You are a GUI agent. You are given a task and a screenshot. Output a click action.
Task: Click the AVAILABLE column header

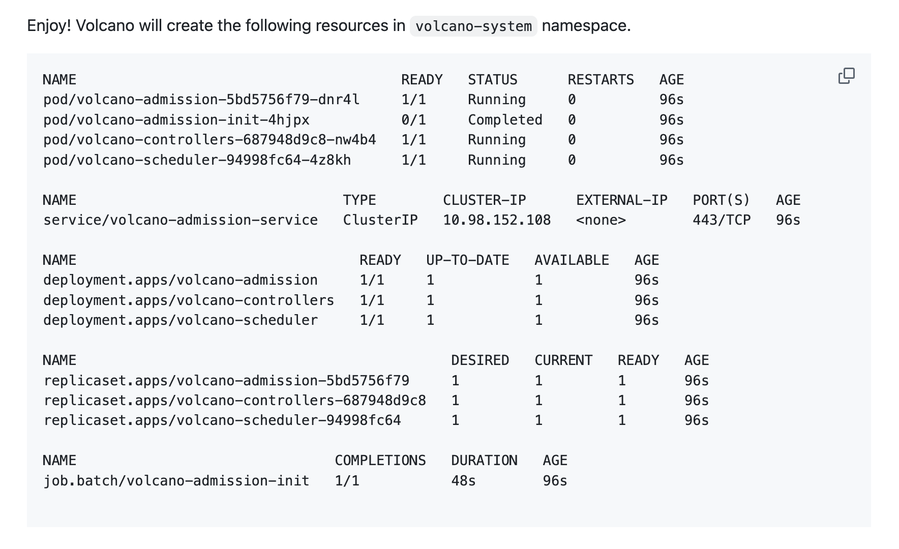(x=572, y=260)
